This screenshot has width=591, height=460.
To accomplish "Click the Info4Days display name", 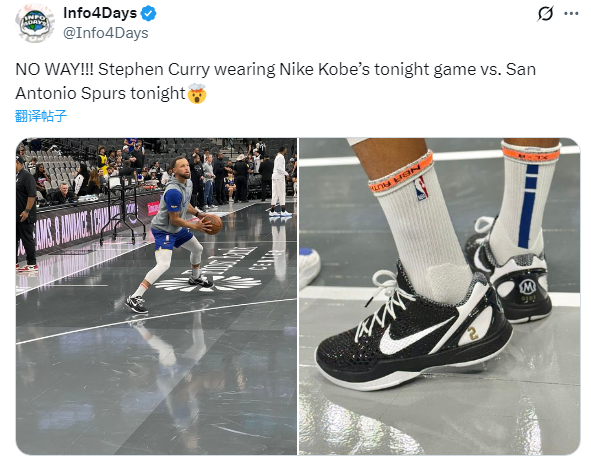I will [100, 13].
